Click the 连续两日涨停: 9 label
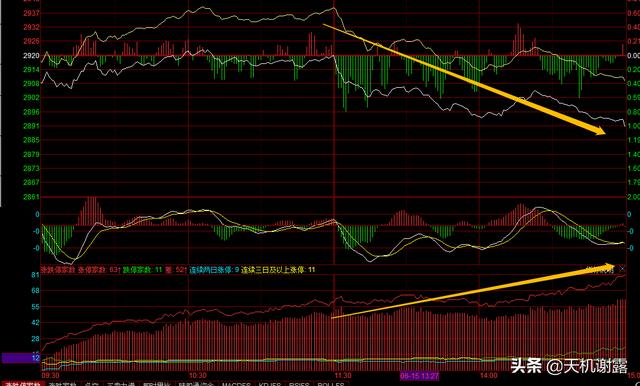This screenshot has height=386, width=640. pos(214,270)
